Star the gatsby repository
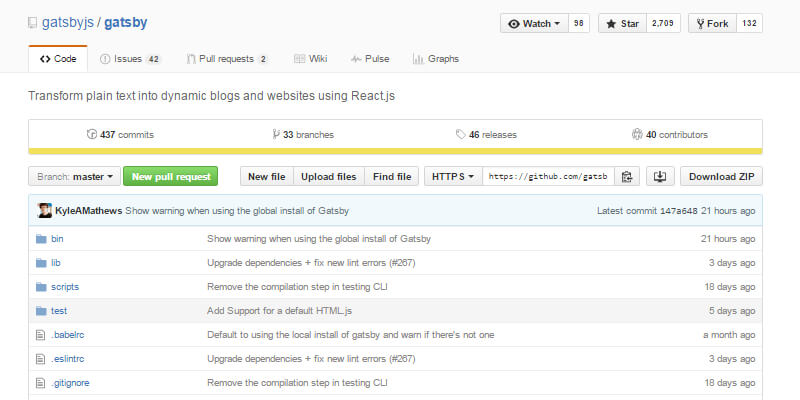800x400 pixels. click(x=621, y=23)
